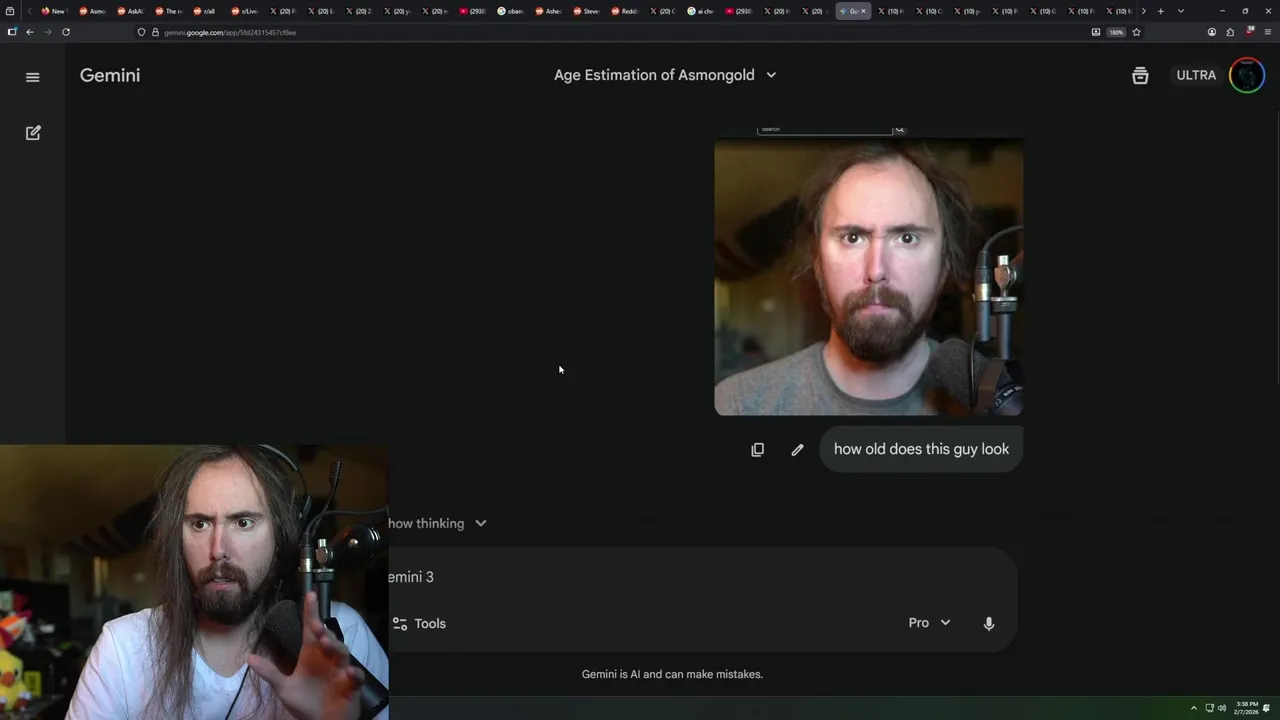Open the network status tray icon

tap(1209, 708)
